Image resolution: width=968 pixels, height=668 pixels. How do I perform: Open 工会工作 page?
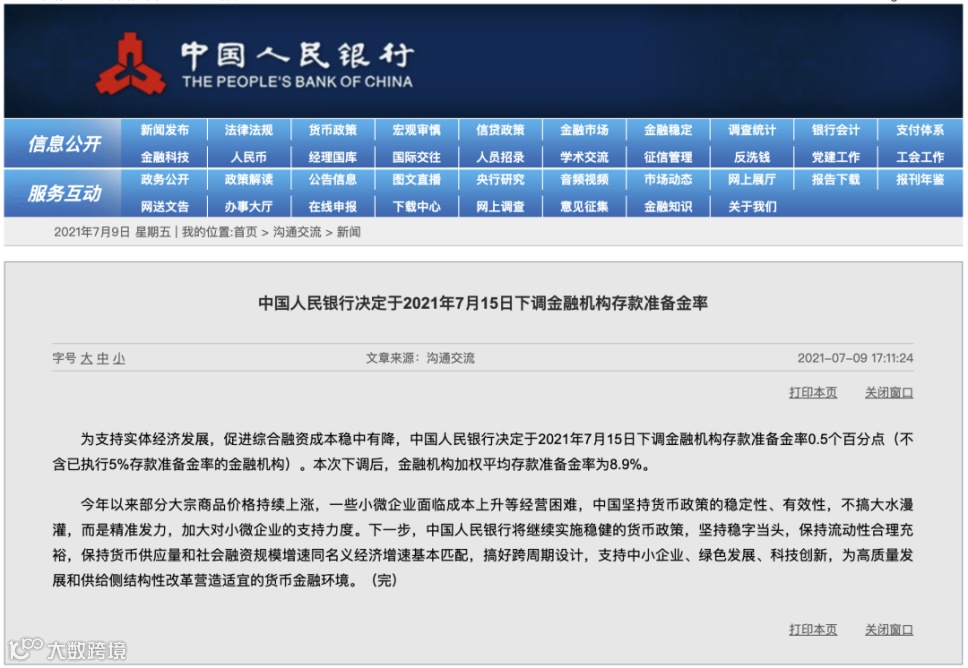(920, 157)
